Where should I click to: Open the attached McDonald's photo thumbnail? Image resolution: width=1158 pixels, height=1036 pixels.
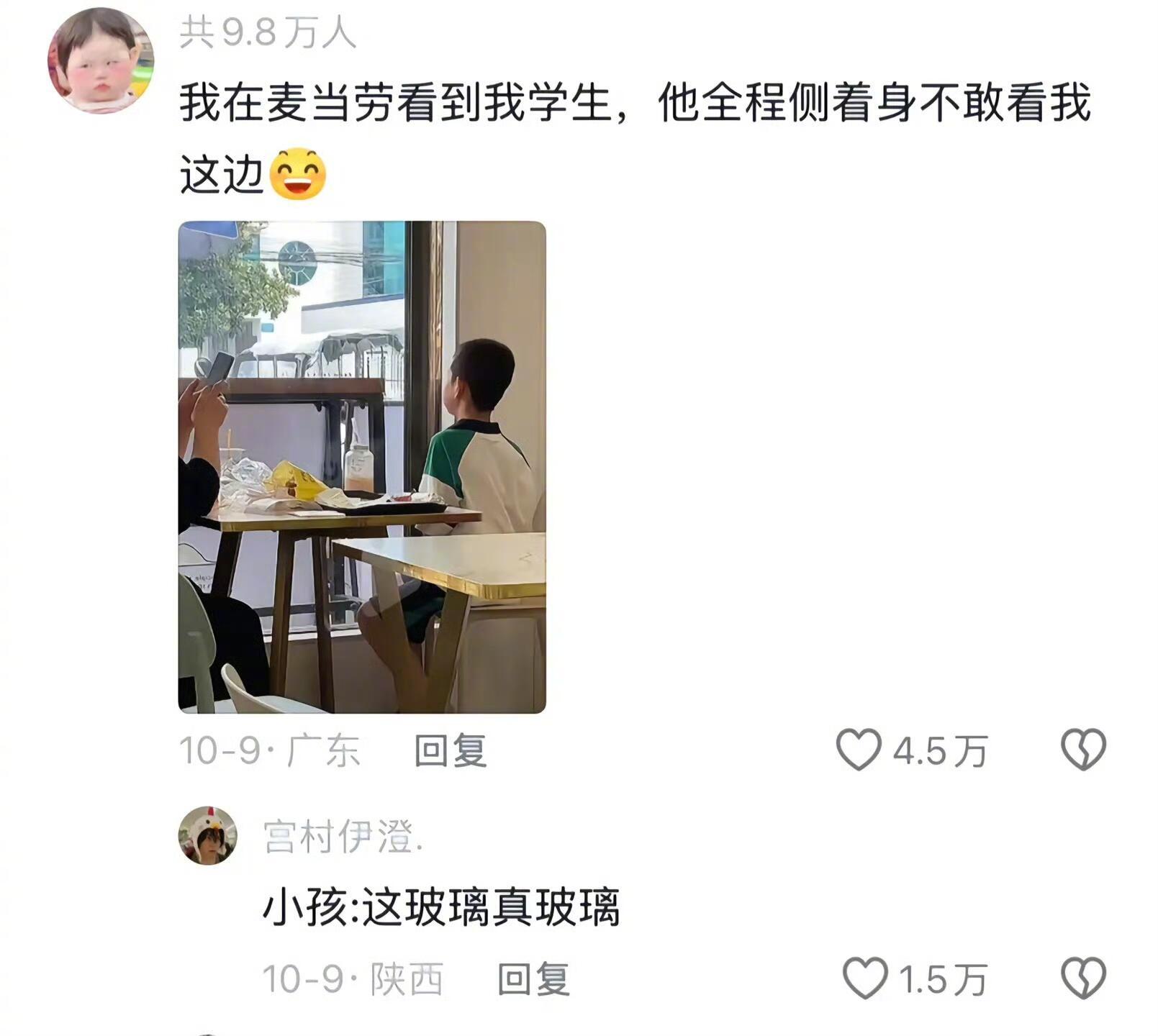pyautogui.click(x=362, y=467)
